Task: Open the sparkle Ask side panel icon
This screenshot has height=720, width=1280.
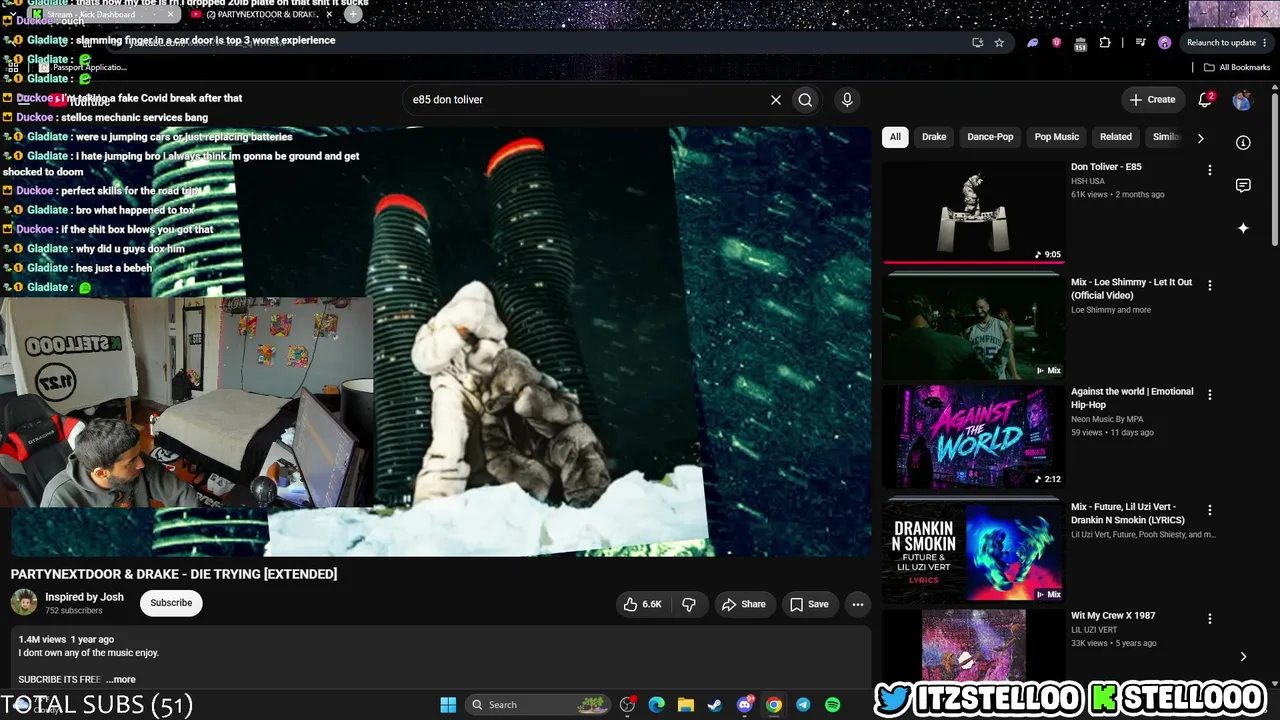Action: (x=1243, y=228)
